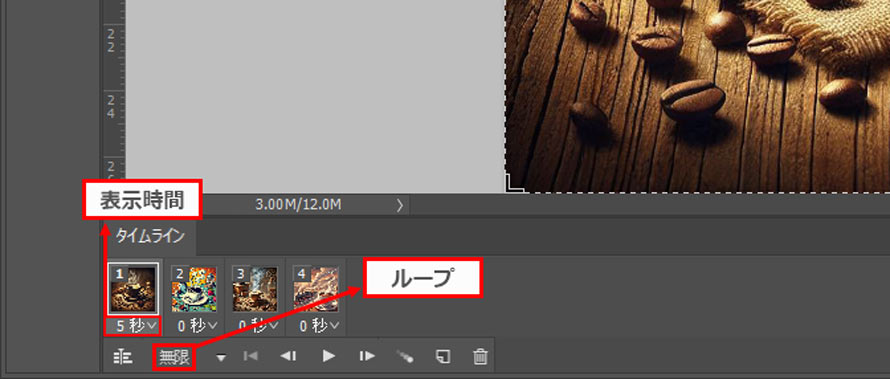890x379 pixels.
Task: Convert to video timeline icon
Action: tap(123, 357)
